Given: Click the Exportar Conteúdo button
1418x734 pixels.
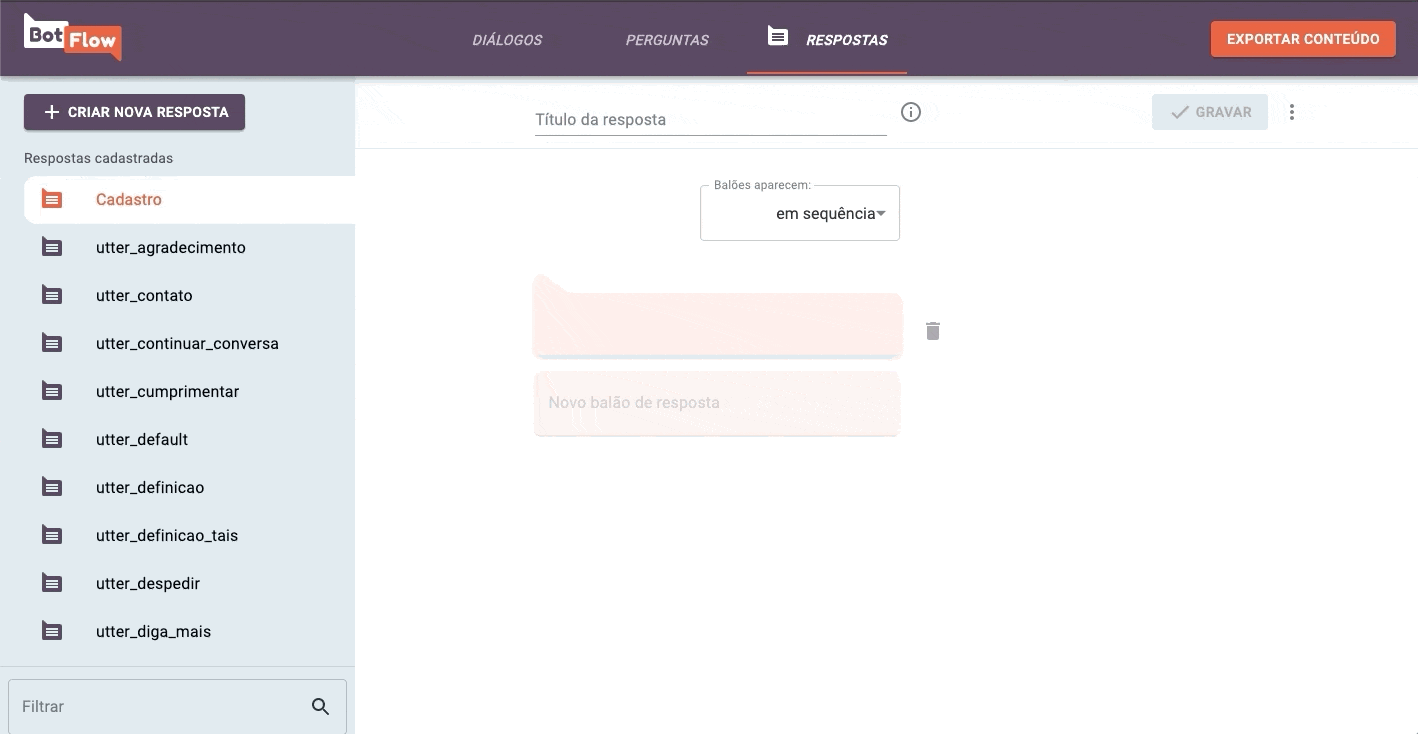Looking at the screenshot, I should coord(1302,39).
